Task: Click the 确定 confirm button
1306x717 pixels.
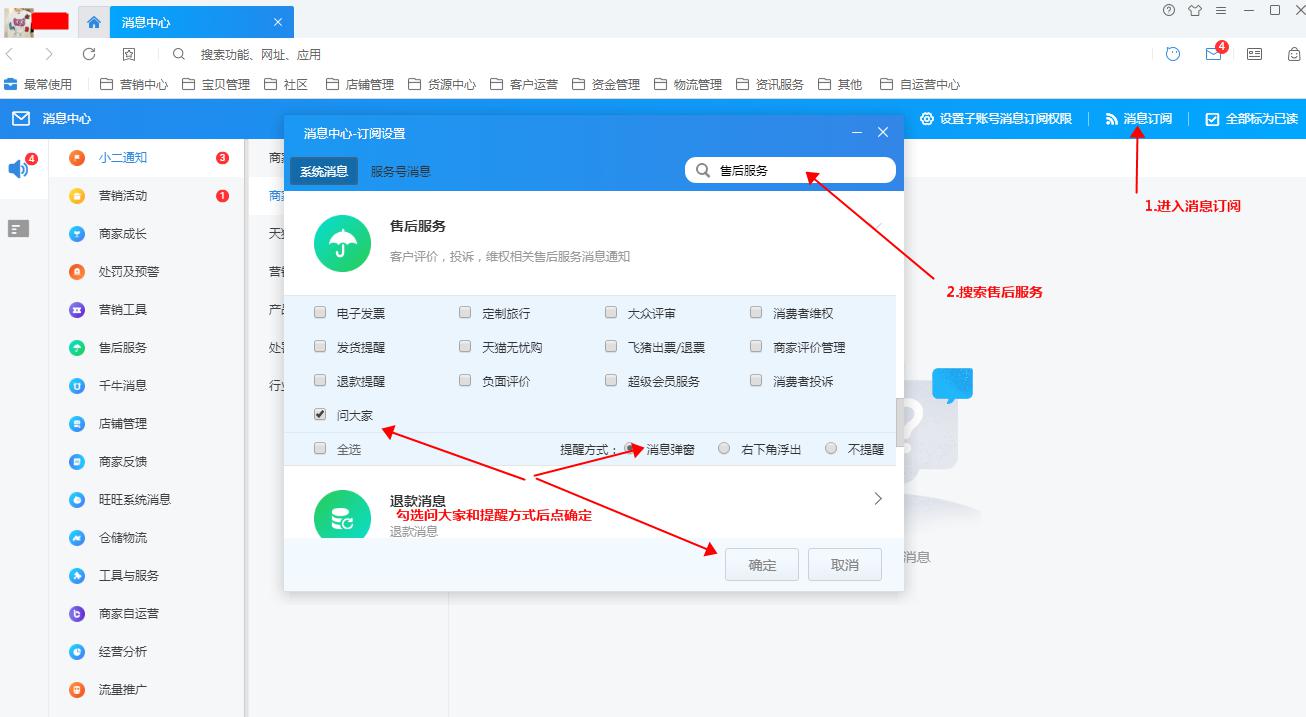Action: click(762, 564)
